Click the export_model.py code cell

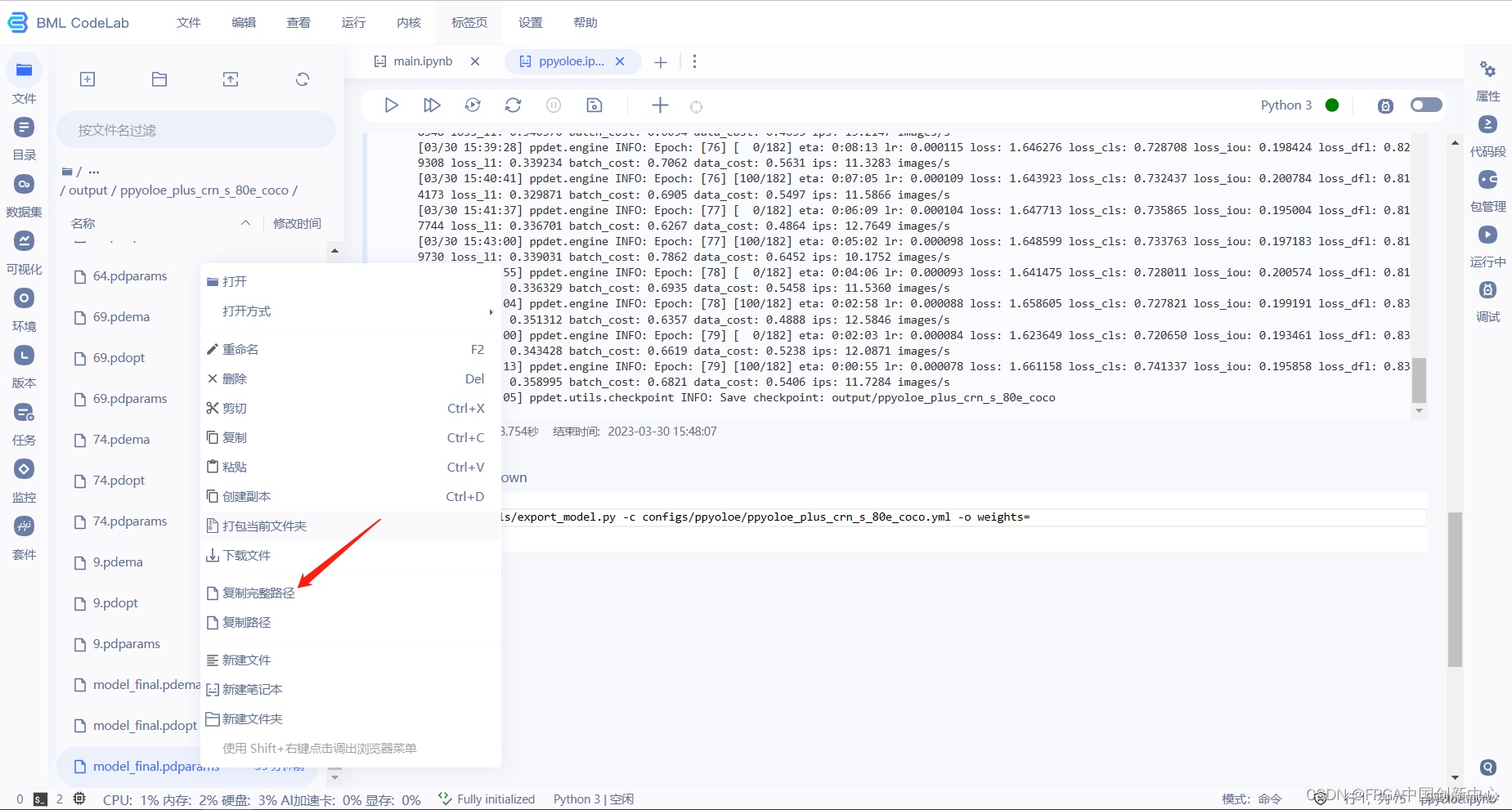(963, 517)
